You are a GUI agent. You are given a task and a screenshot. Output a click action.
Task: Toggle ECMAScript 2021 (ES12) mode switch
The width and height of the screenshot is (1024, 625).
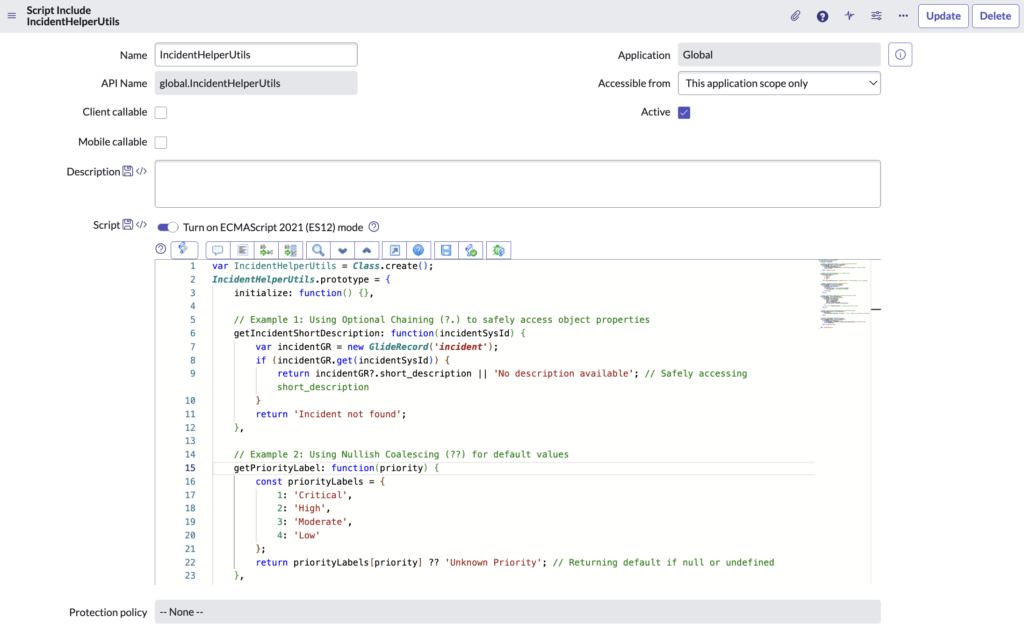click(x=168, y=227)
